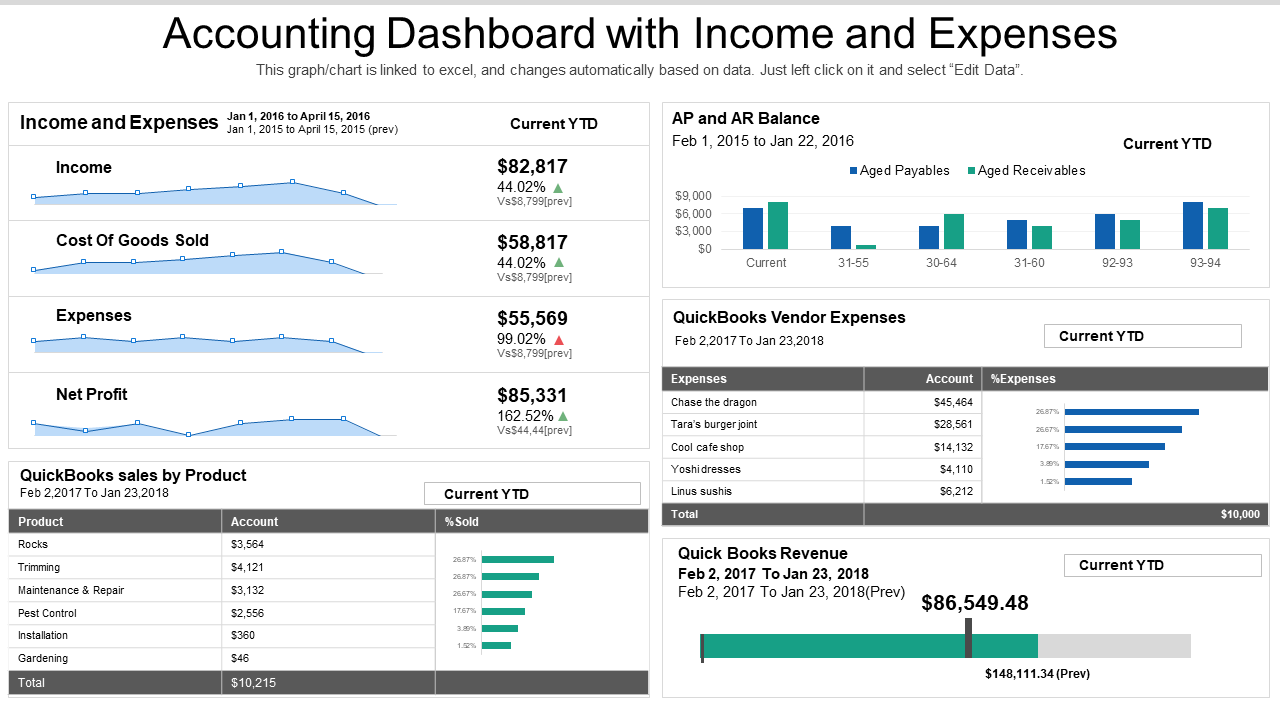Click the %Expenses column header
The image size is (1280, 720).
[x=1125, y=379]
